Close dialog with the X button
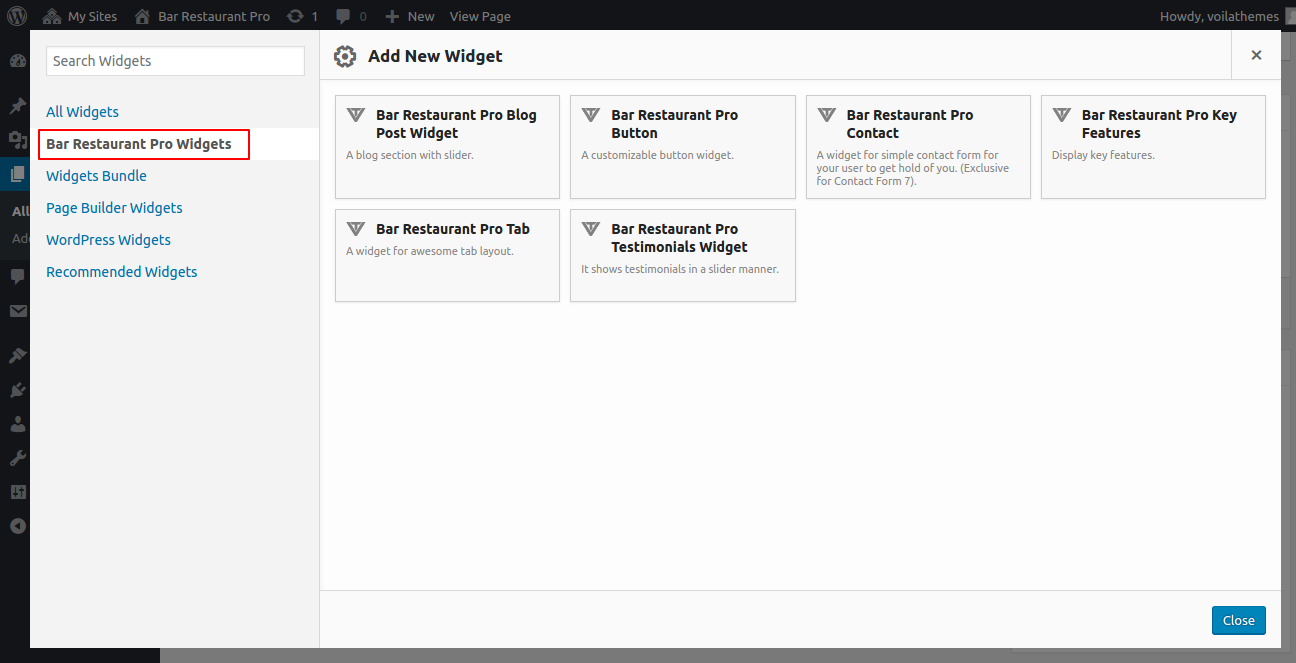The image size is (1296, 663). tap(1256, 55)
